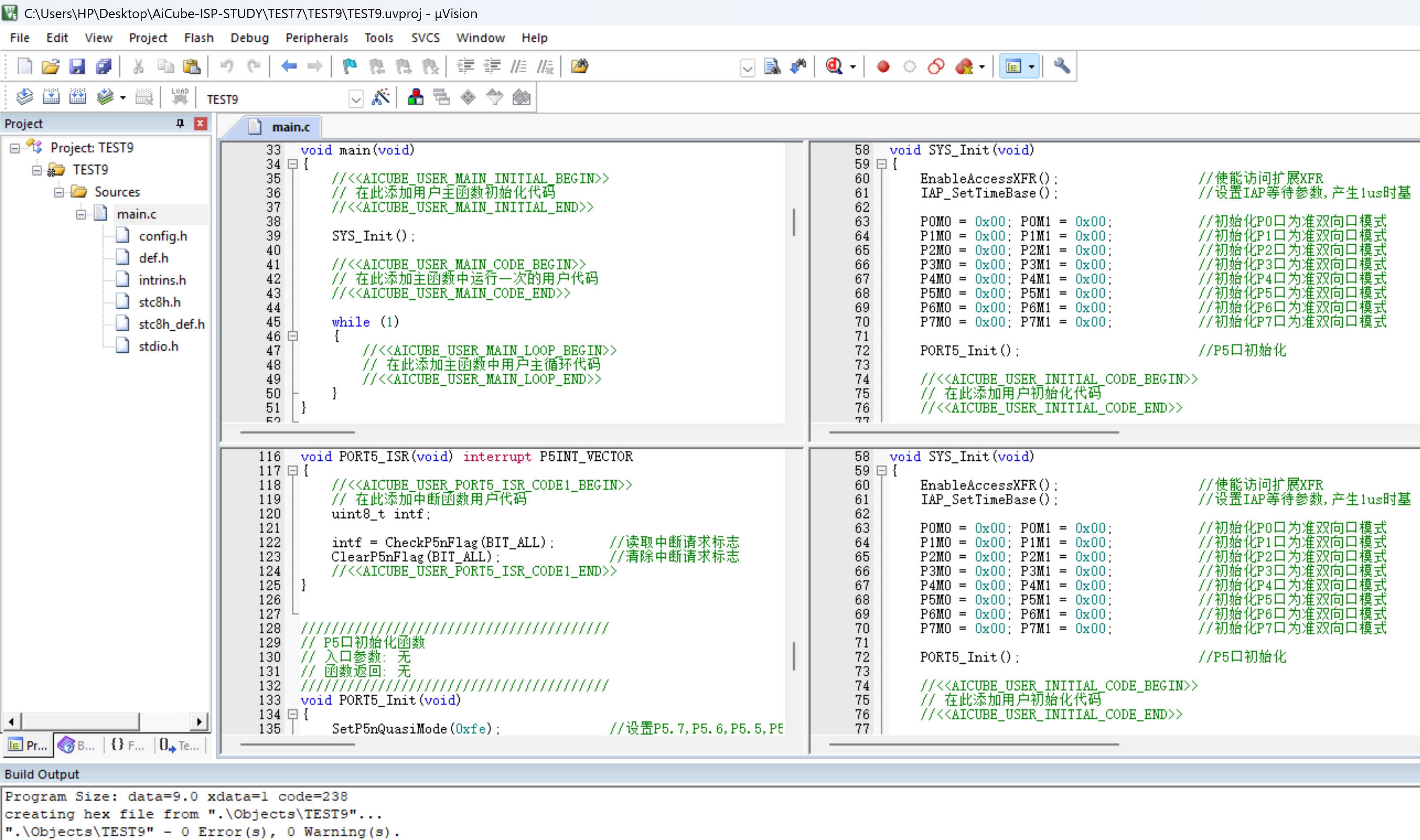Collapse the TEST9 target folder node
Screen dimensions: 1420x840
(37, 170)
